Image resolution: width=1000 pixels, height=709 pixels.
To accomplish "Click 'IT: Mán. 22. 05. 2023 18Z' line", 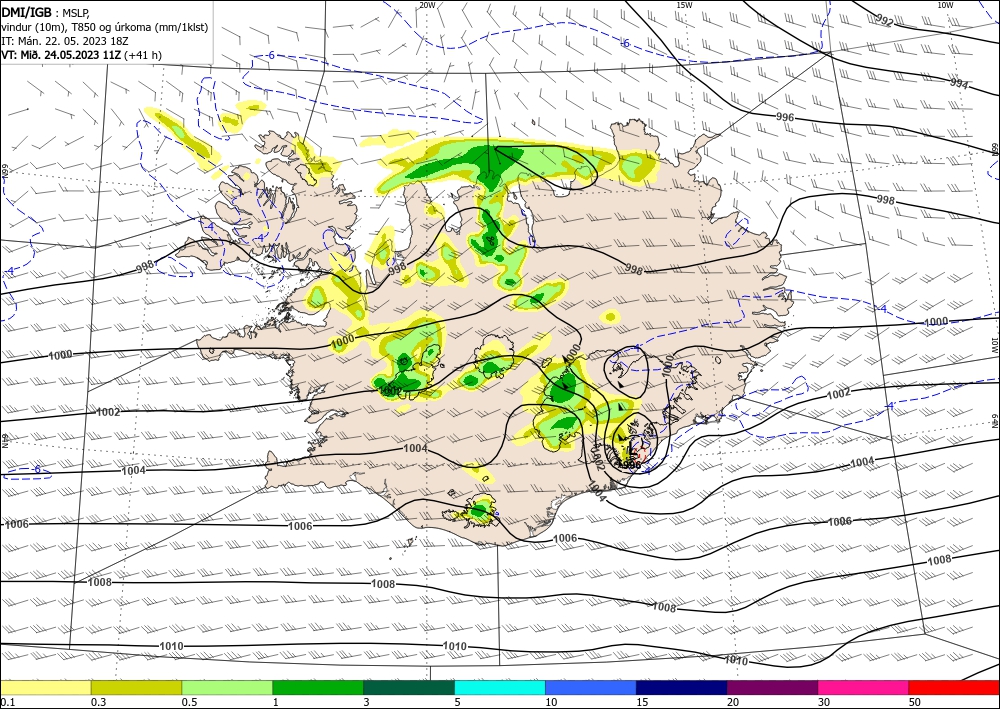I will (66, 41).
